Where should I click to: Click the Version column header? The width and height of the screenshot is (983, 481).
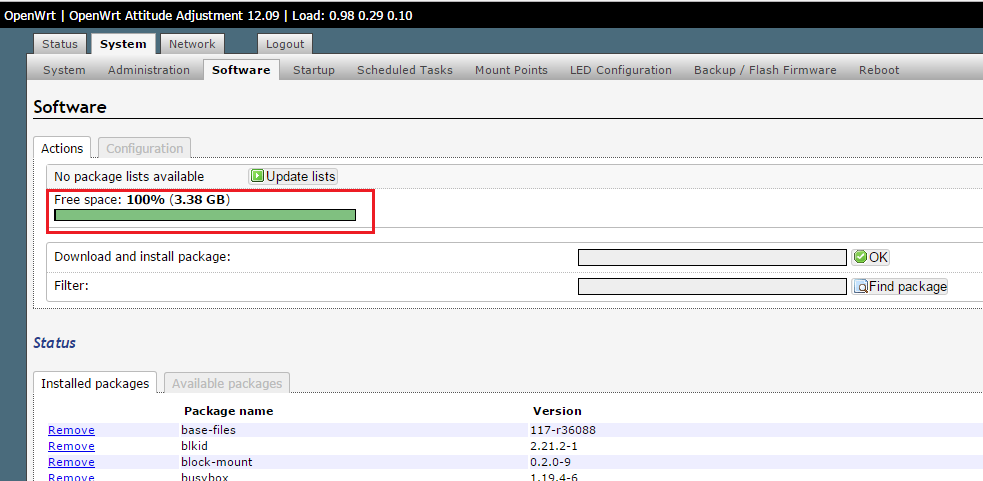click(557, 411)
